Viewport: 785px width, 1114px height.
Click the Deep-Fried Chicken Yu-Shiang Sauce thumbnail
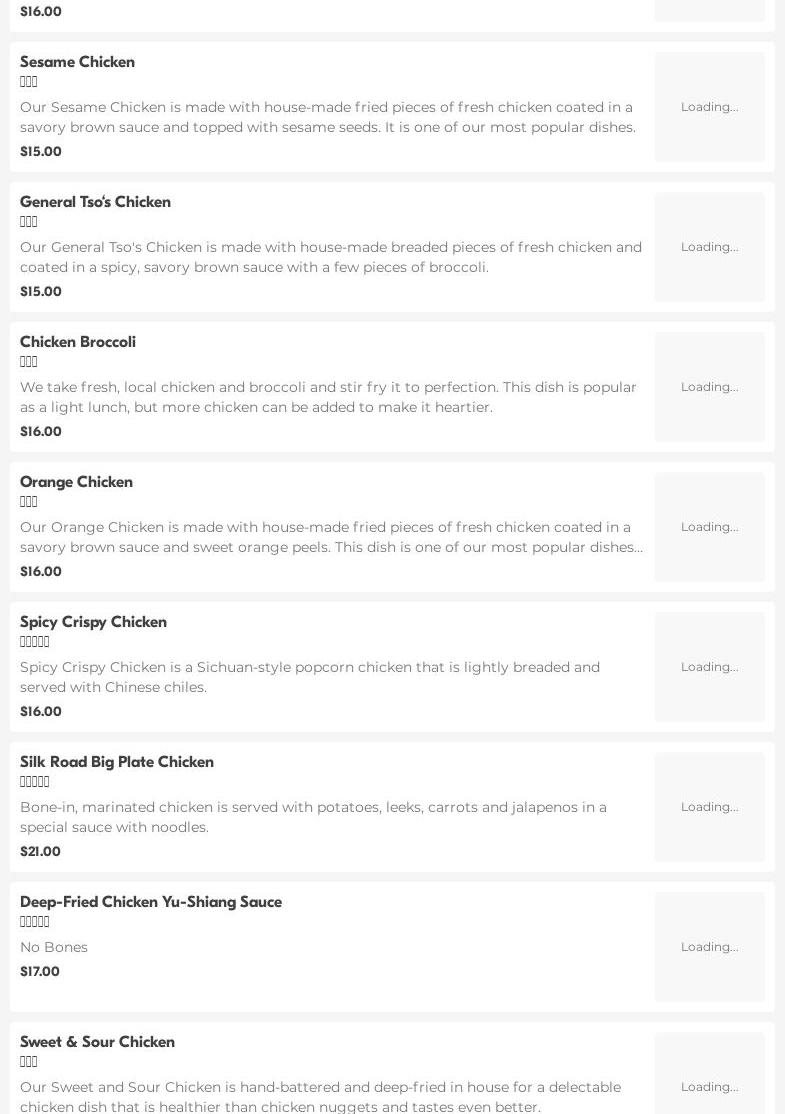[x=709, y=947]
